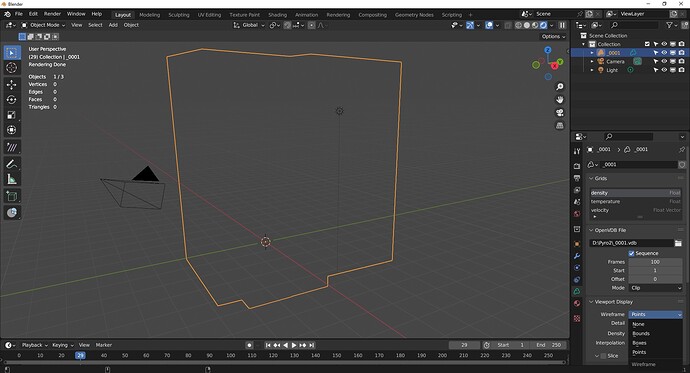Collapse the OpenVDB File panel
This screenshot has width=690, height=373.
pyautogui.click(x=591, y=230)
